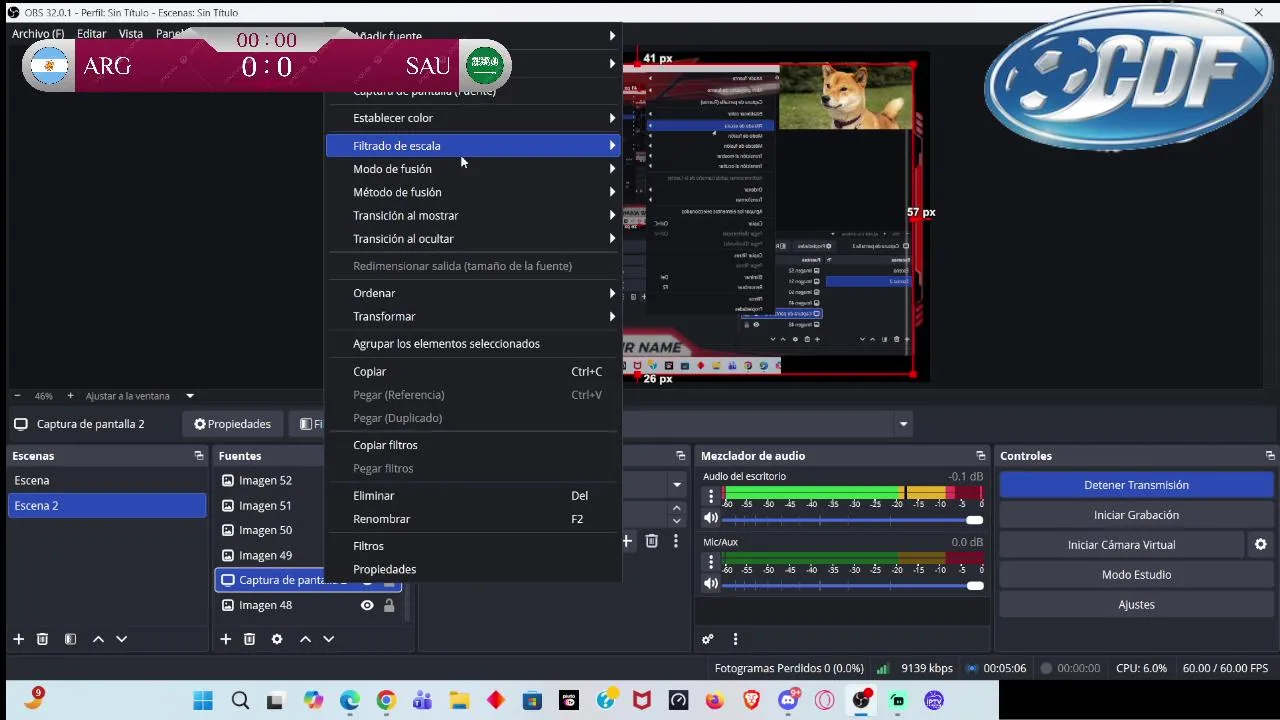Open the options dots for Audio del escritorio
Image resolution: width=1280 pixels, height=720 pixels.
click(711, 496)
